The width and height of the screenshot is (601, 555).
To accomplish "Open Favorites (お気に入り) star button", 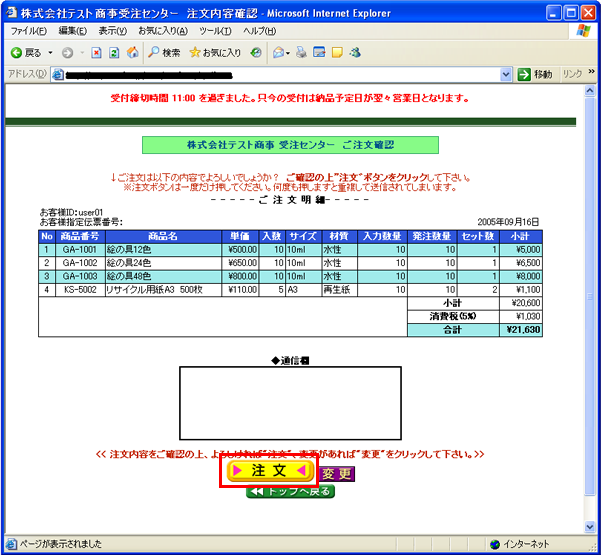I will pos(215,53).
